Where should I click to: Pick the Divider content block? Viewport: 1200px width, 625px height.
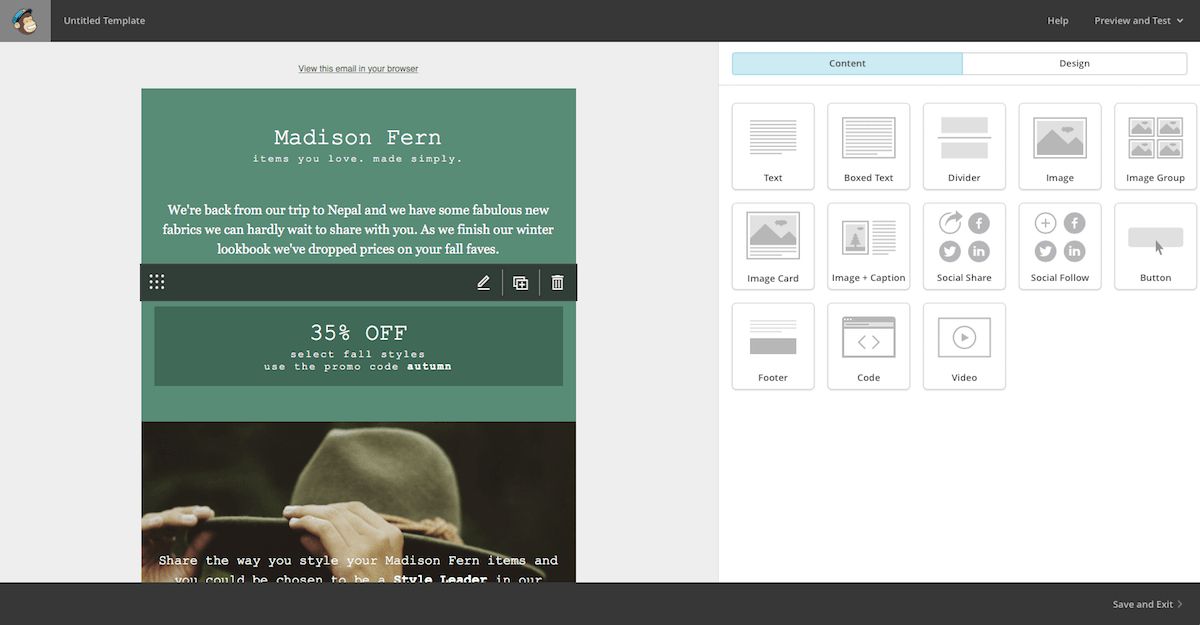coord(964,146)
